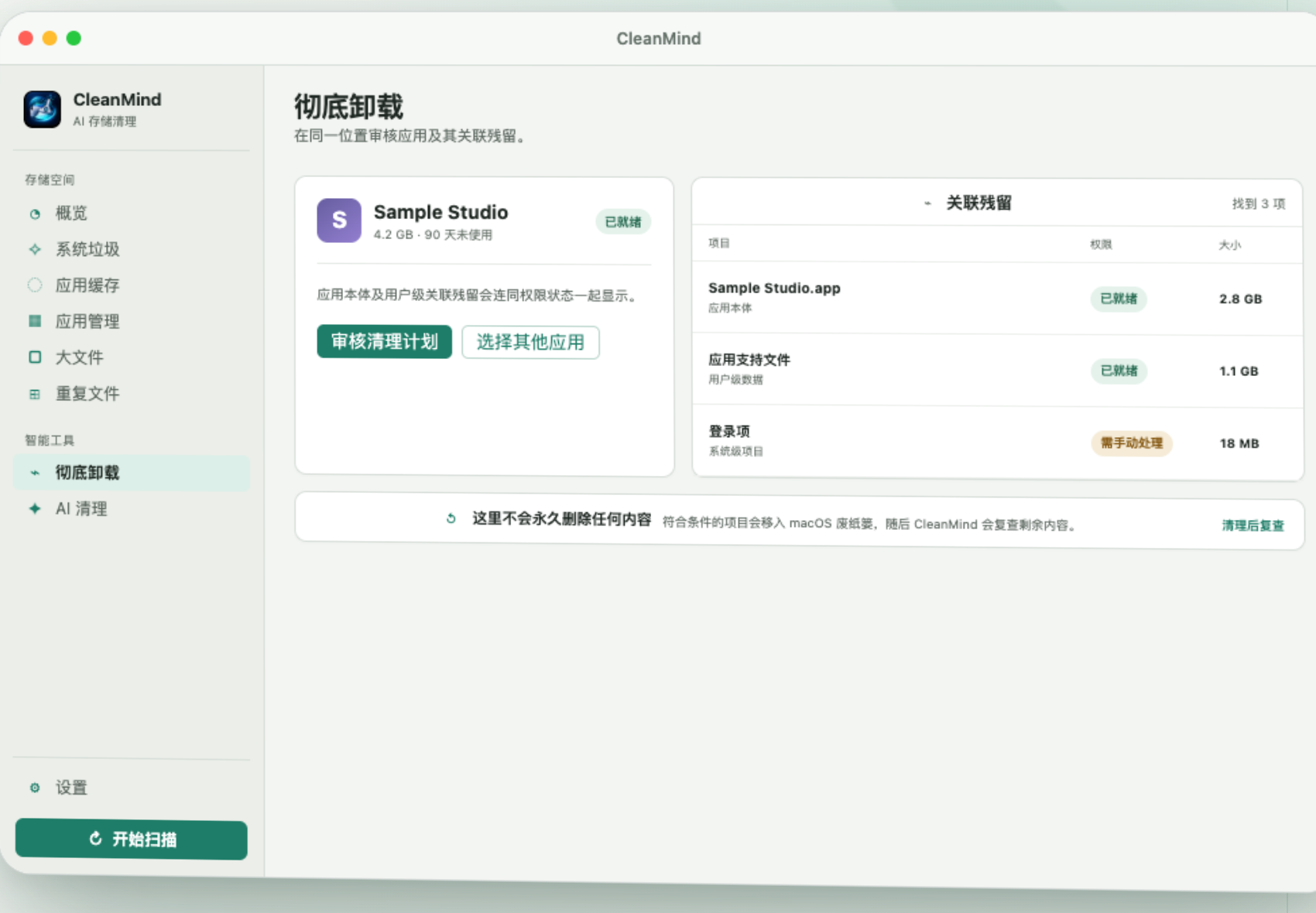The width and height of the screenshot is (1316, 913).
Task: Select the 登录项 row
Action: (x=998, y=443)
